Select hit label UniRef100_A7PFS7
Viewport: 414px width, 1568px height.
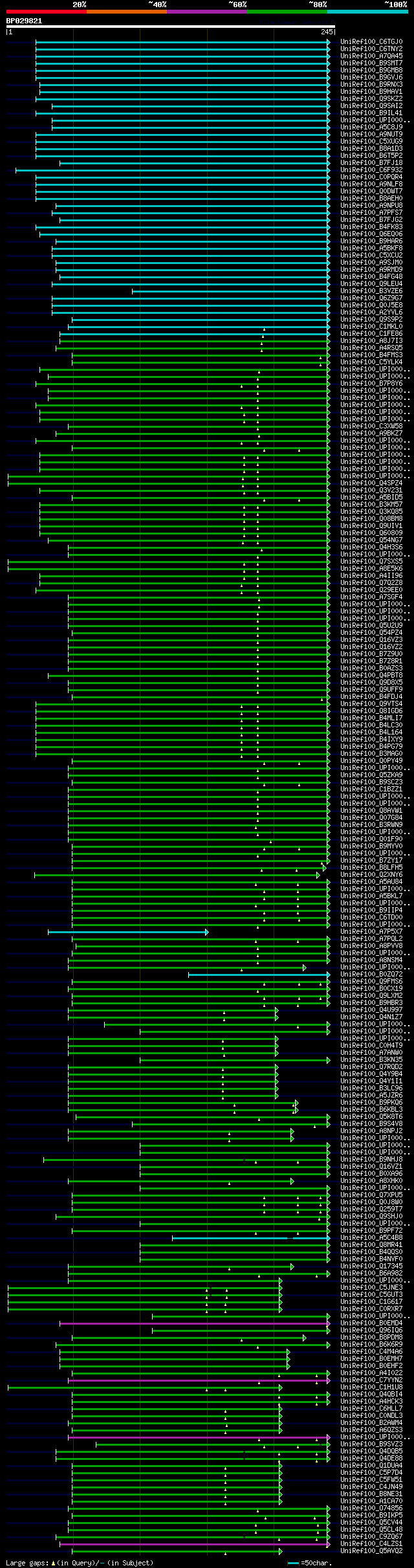click(371, 213)
